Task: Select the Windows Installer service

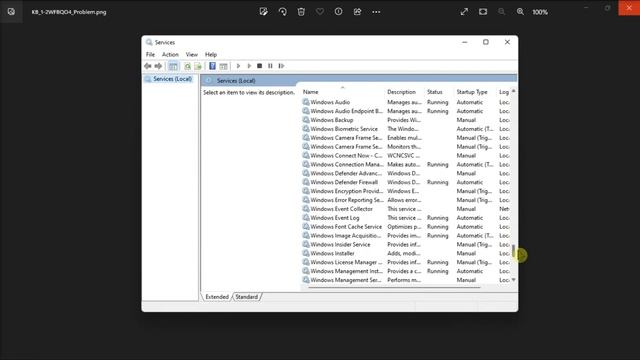Action: 406,253
